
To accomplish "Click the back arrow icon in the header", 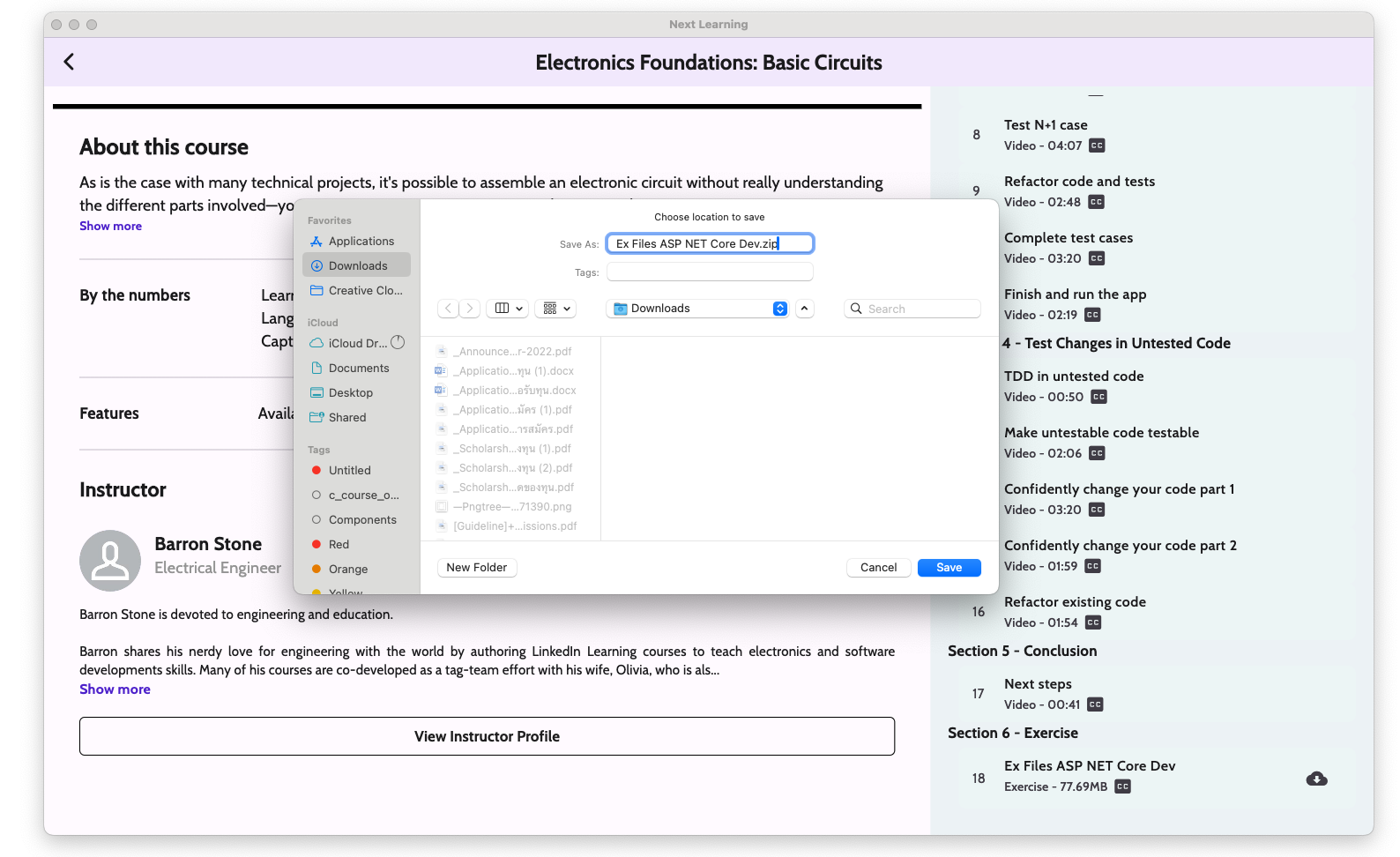I will (x=69, y=62).
